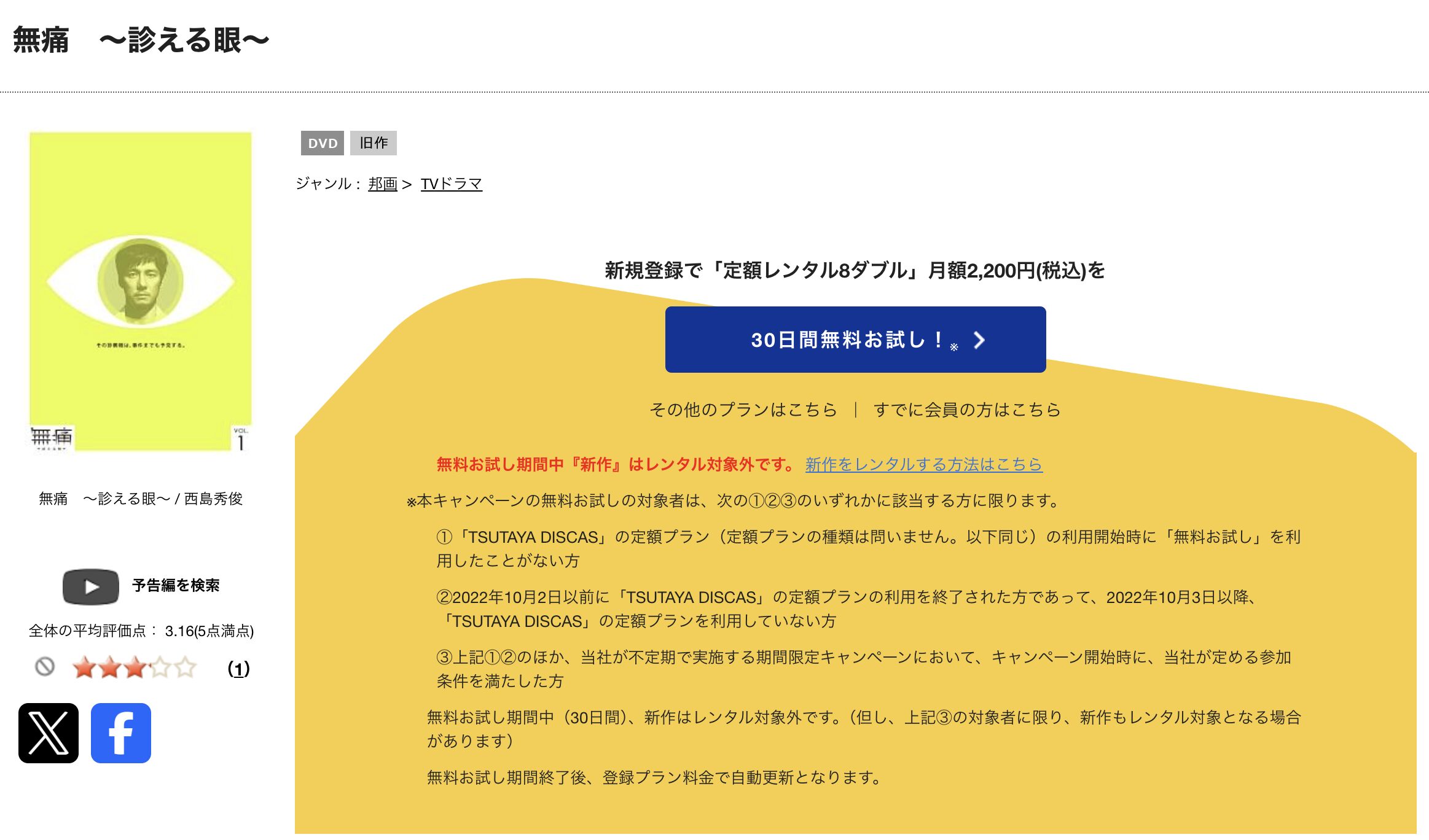Share on X (Twitter) icon
1429x840 pixels.
(x=49, y=733)
